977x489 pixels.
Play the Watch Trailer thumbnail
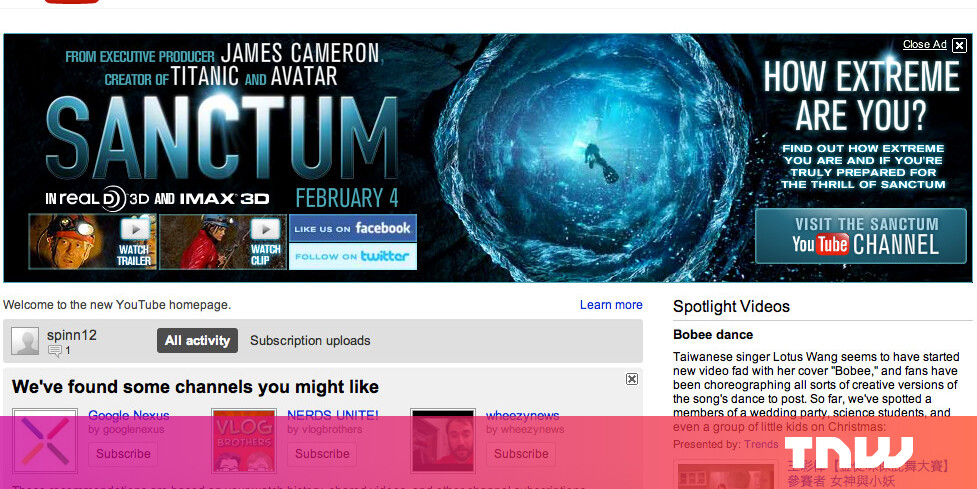coord(93,242)
